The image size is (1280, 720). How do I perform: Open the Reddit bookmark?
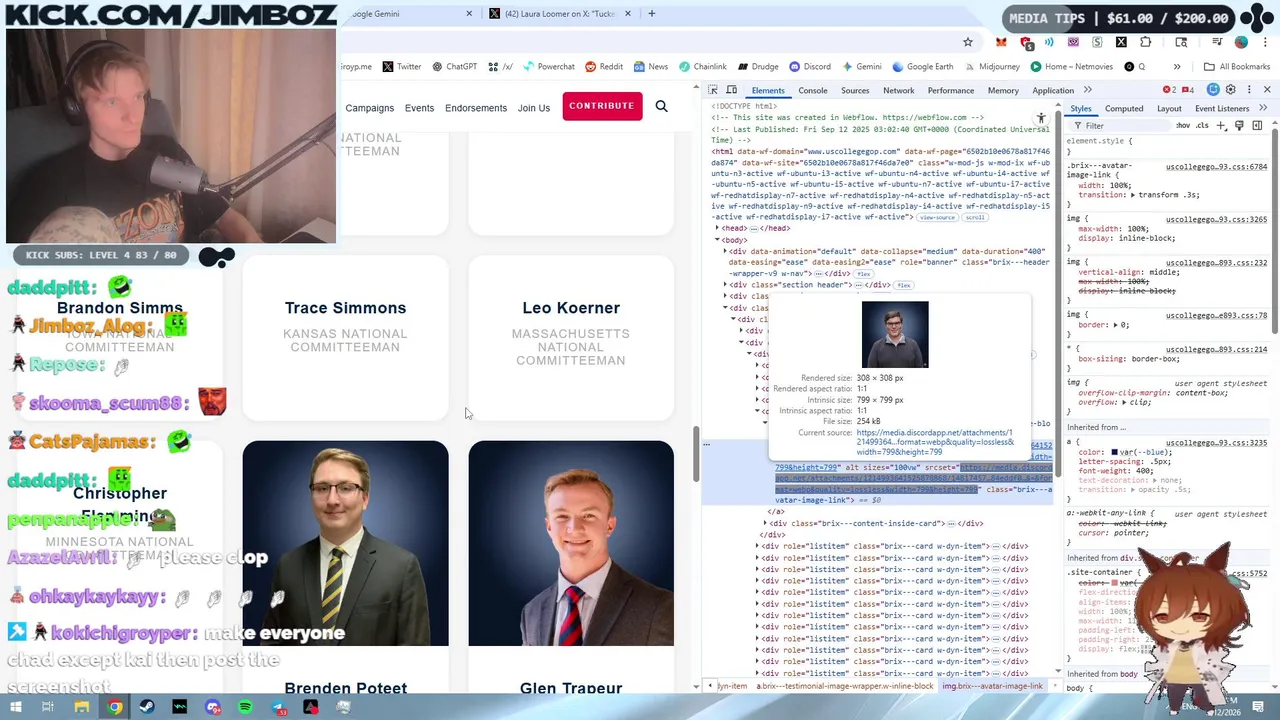[x=603, y=67]
